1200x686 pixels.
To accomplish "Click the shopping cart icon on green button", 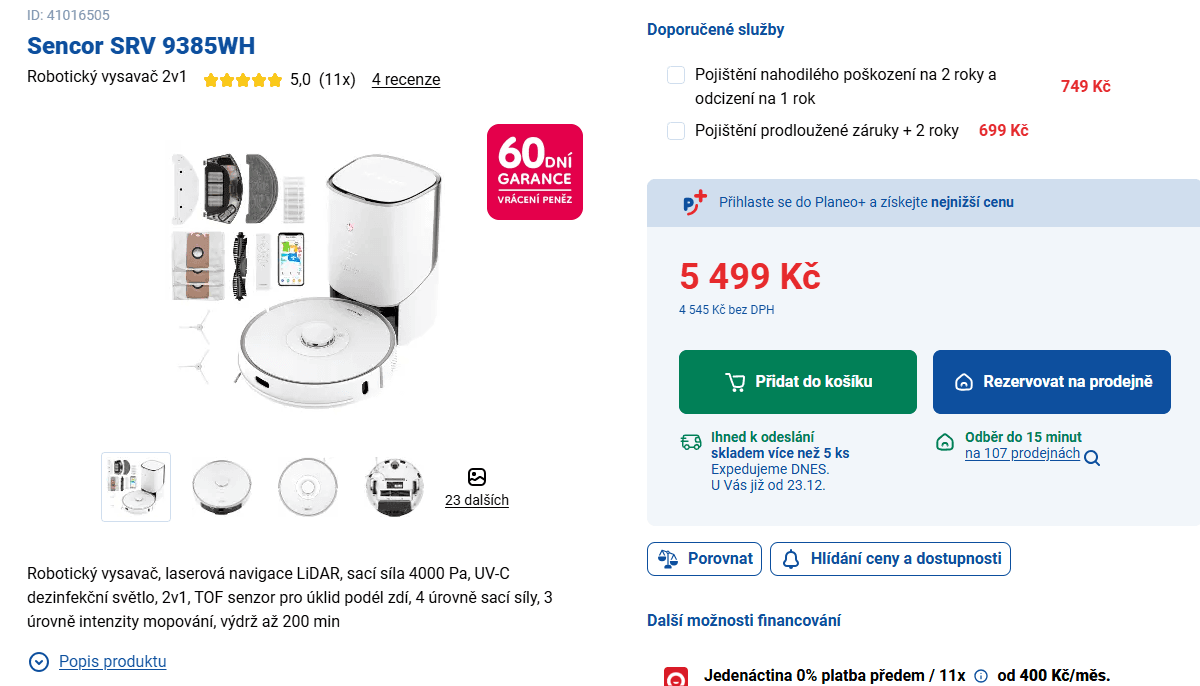I will point(737,381).
